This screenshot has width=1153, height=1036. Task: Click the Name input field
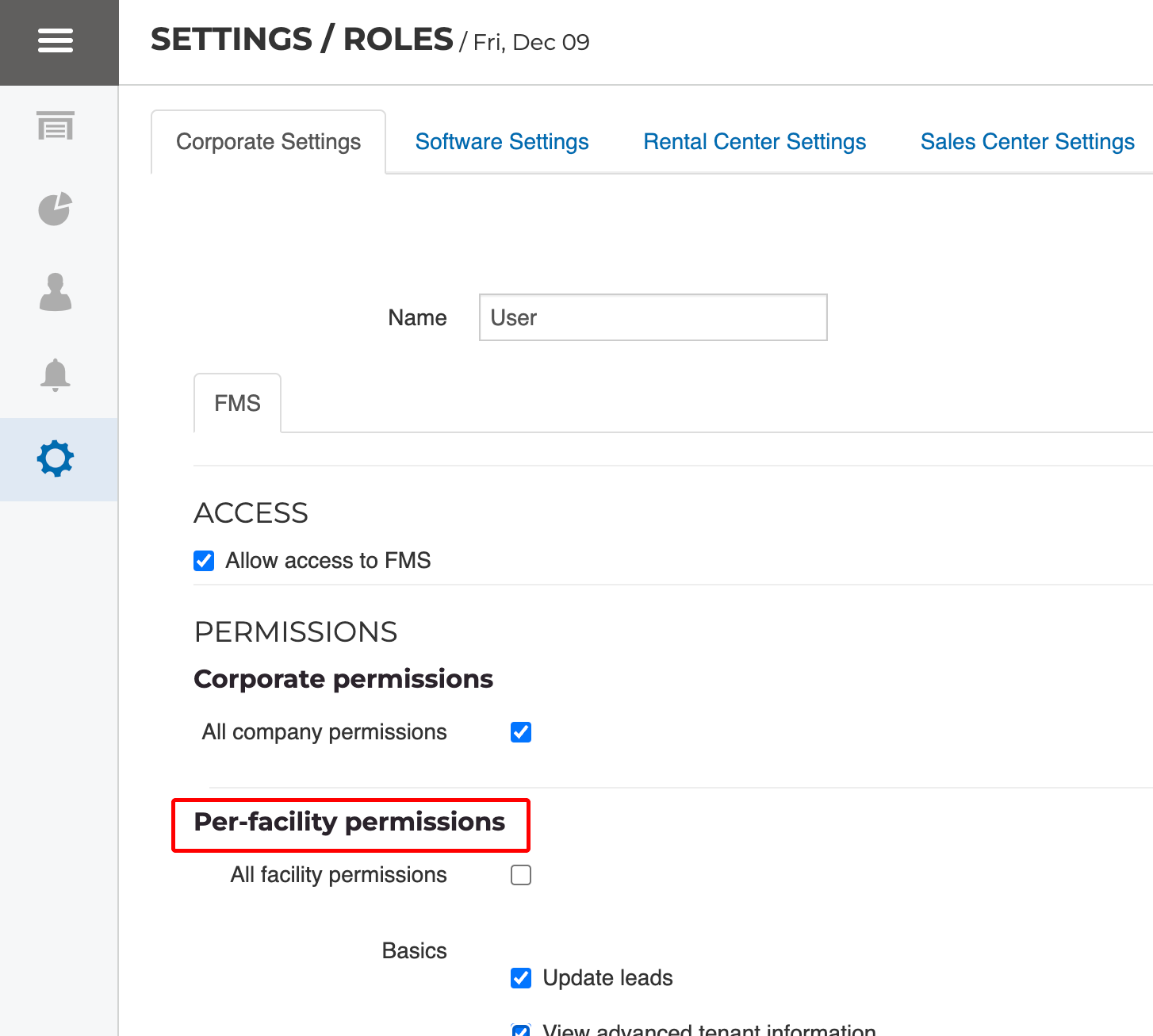tap(653, 317)
